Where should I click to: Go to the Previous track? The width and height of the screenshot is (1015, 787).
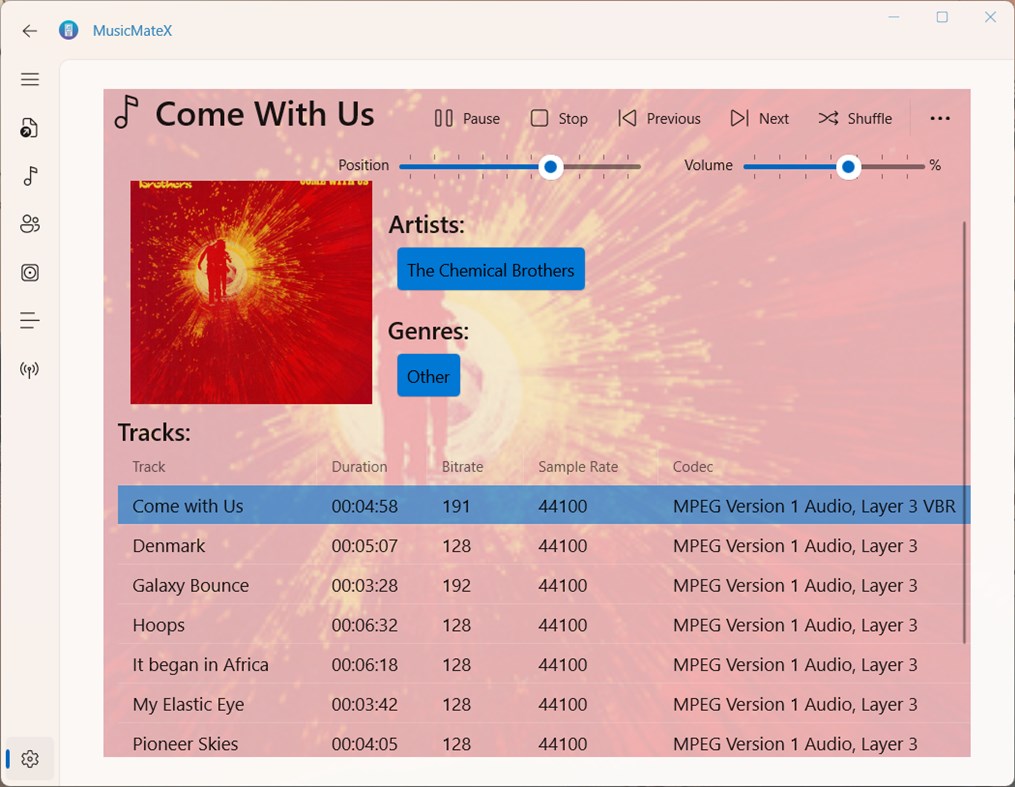click(659, 118)
